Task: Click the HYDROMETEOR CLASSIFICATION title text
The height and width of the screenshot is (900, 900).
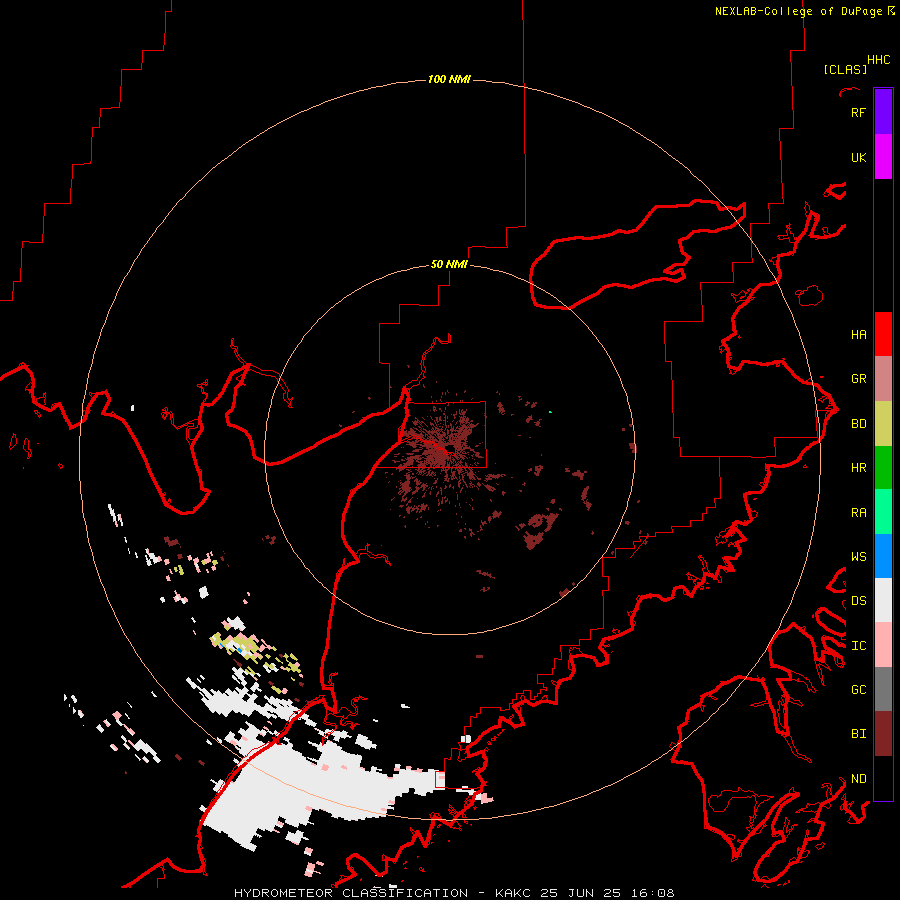Action: (351, 893)
